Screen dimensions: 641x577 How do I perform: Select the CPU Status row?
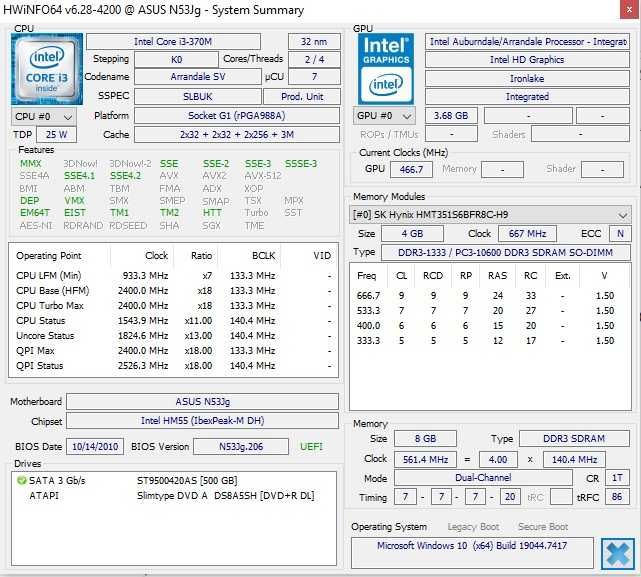coord(174,321)
